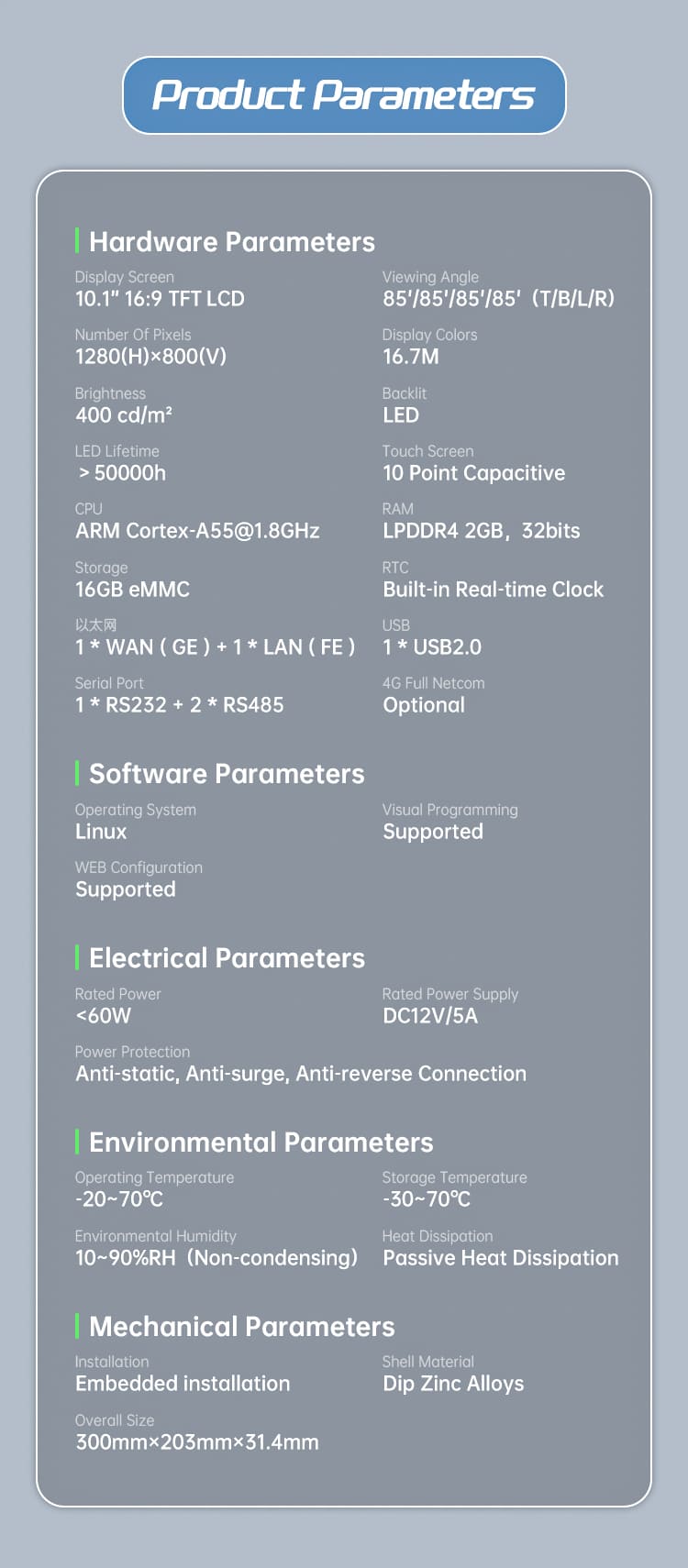
Task: Click the Anti-static, Anti-surge protection text
Action: (x=301, y=1074)
